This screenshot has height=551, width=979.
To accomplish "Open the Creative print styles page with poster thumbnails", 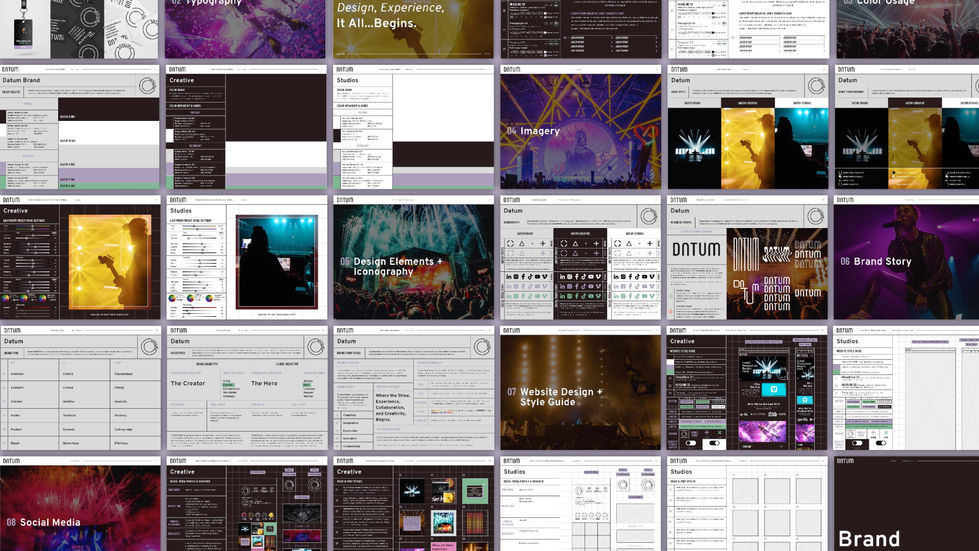I will pyautogui.click(x=413, y=504).
